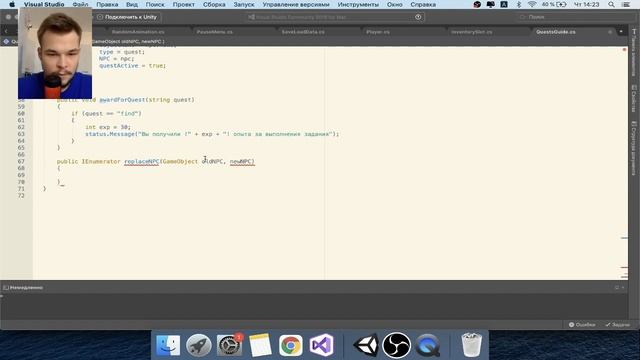Click line number 69 in the gutter
This screenshot has width=640, height=360.
(21, 175)
